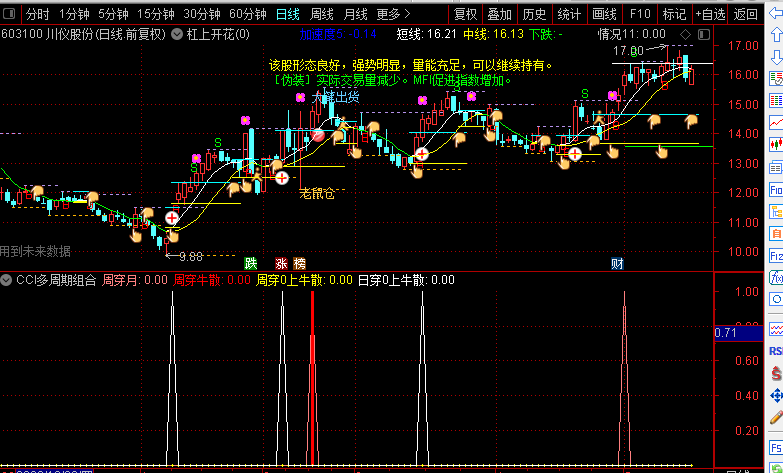This screenshot has width=783, height=473.
Task: Click the 复权 button
Action: point(465,14)
